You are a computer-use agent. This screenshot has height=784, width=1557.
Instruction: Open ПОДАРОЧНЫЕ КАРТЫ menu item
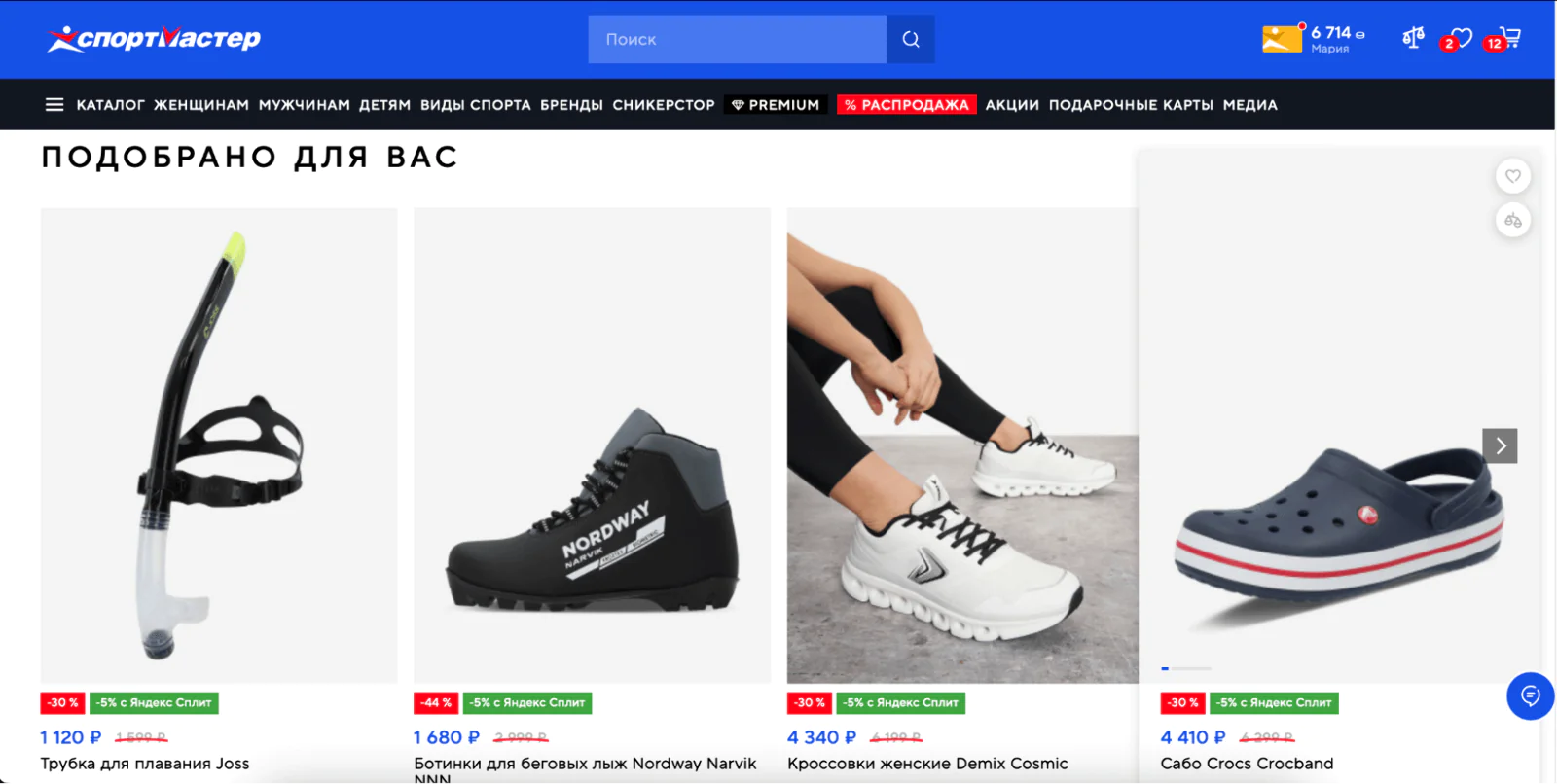pos(1131,104)
